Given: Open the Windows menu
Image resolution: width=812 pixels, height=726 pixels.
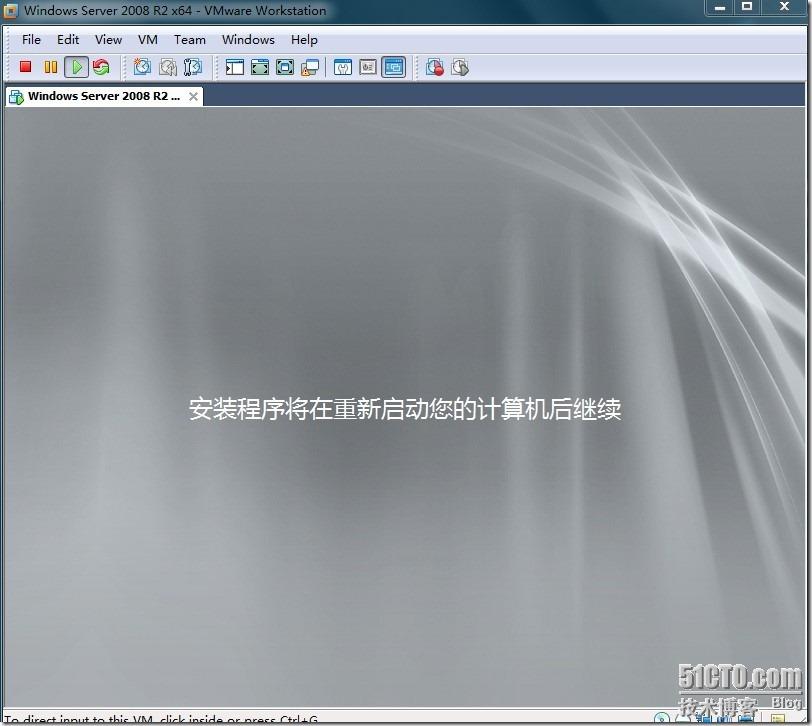Looking at the screenshot, I should point(248,40).
